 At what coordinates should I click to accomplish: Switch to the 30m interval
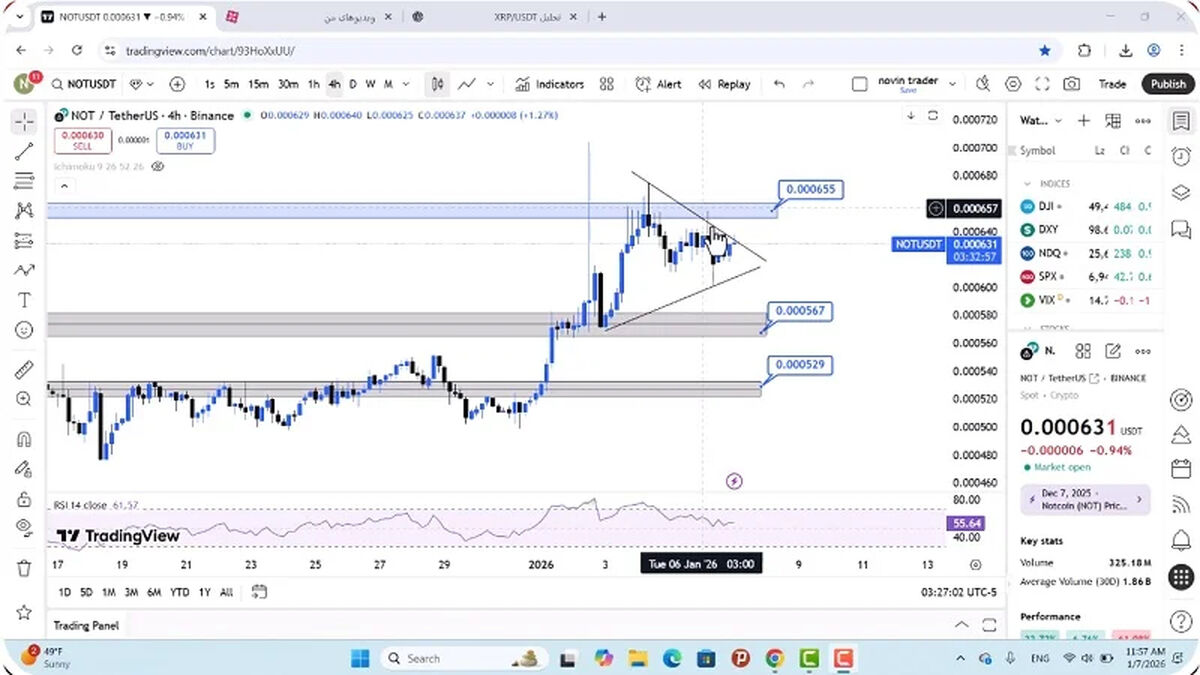(x=288, y=84)
